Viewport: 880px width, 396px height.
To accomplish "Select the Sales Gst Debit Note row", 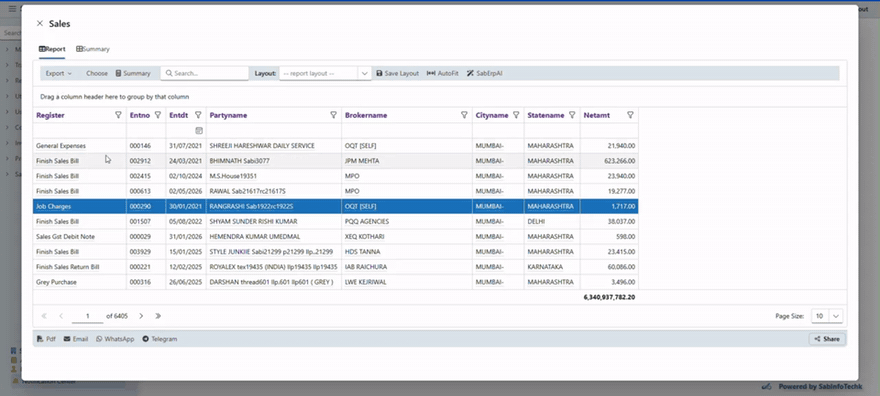I will pos(336,237).
